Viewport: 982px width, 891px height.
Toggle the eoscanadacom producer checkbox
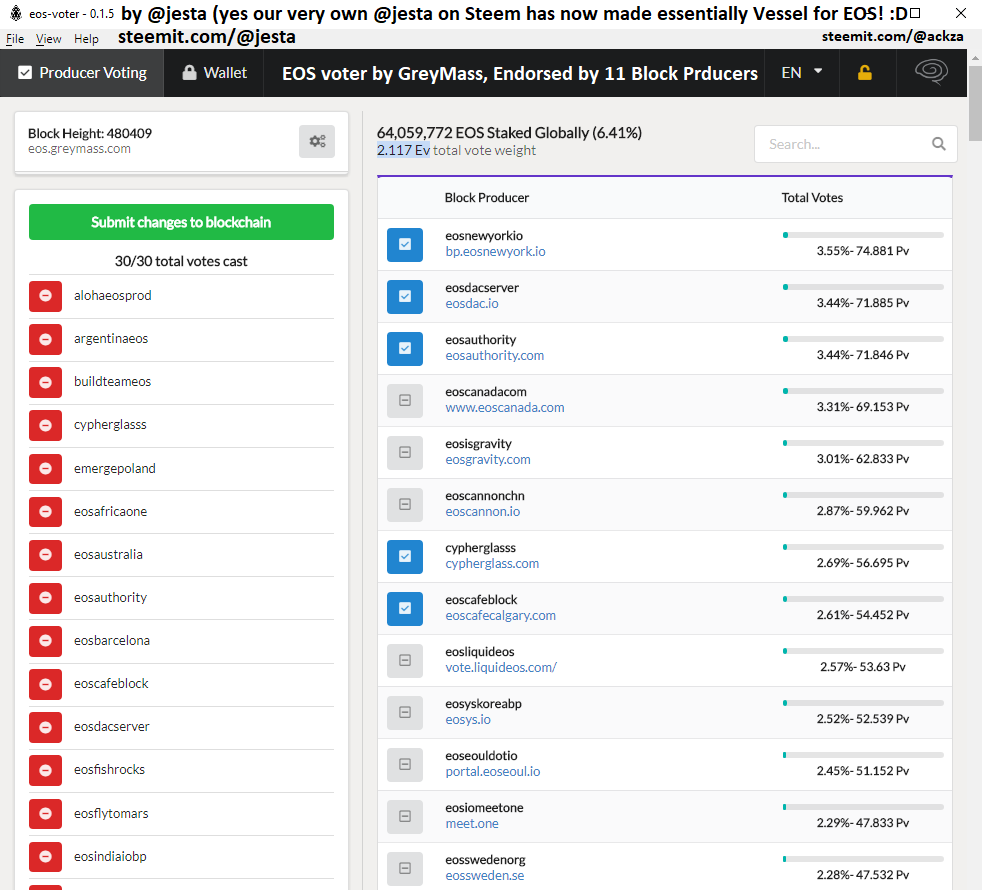coord(405,400)
